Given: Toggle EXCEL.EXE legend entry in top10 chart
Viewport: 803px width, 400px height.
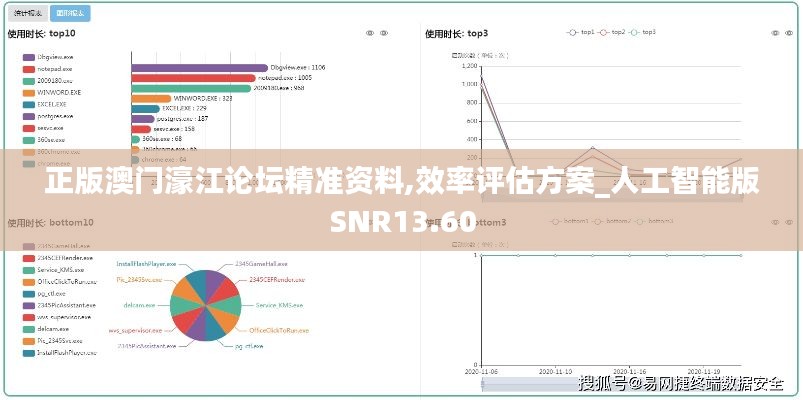Looking at the screenshot, I should tap(45, 104).
